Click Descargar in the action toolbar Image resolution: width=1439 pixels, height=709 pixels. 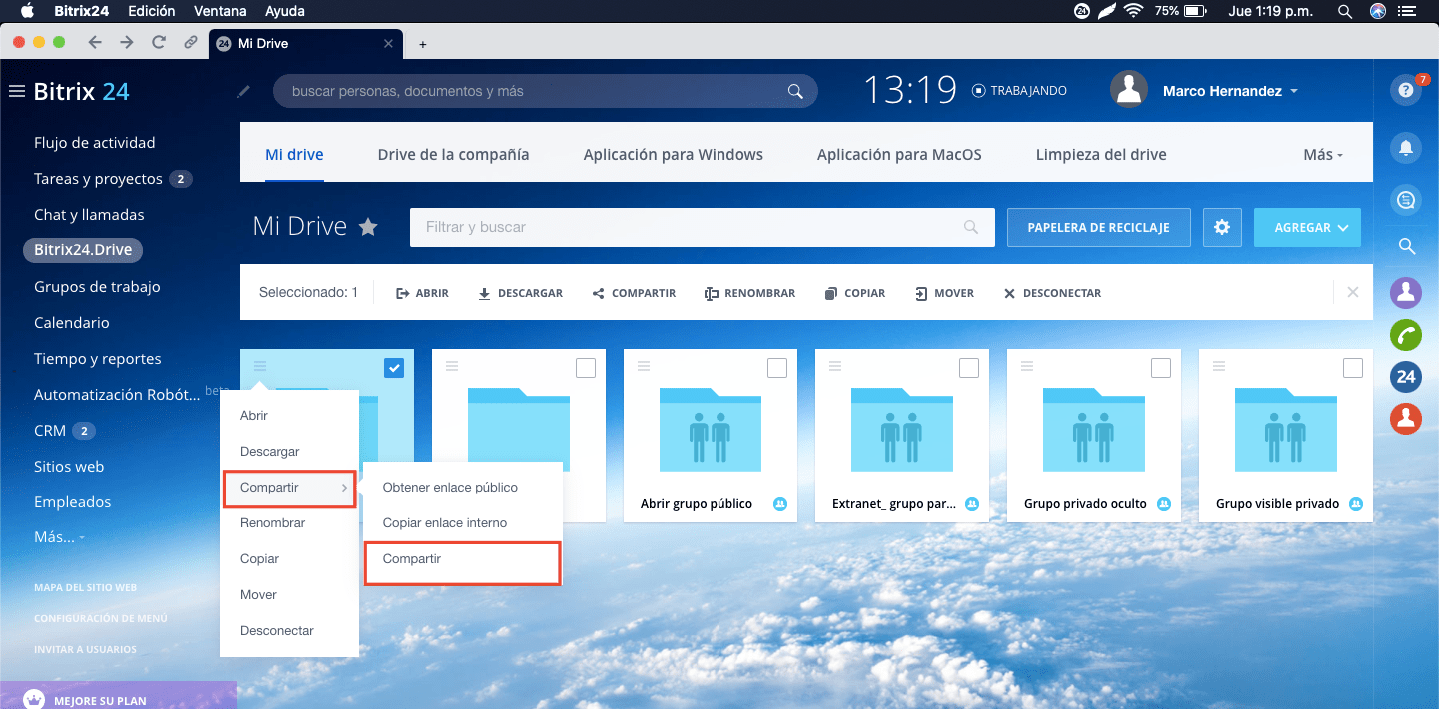(520, 293)
